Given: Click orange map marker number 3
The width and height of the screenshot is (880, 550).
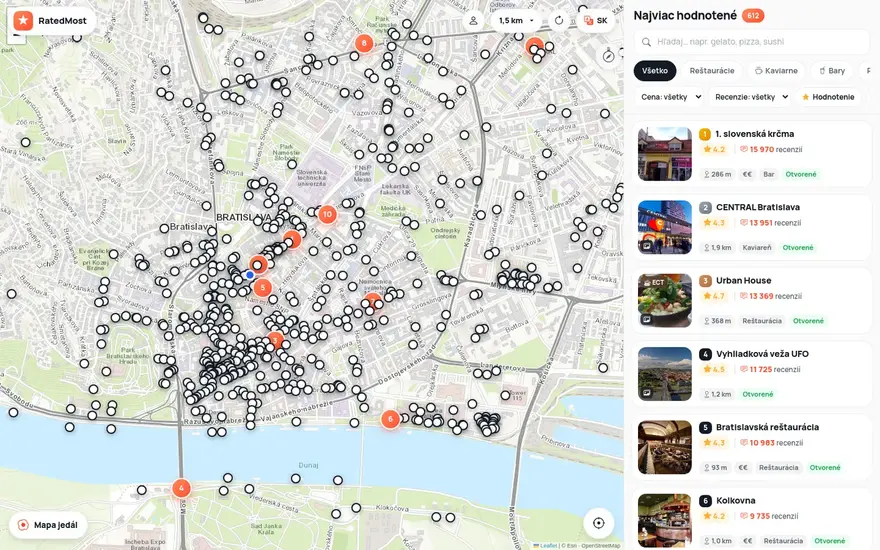Looking at the screenshot, I should pos(275,340).
